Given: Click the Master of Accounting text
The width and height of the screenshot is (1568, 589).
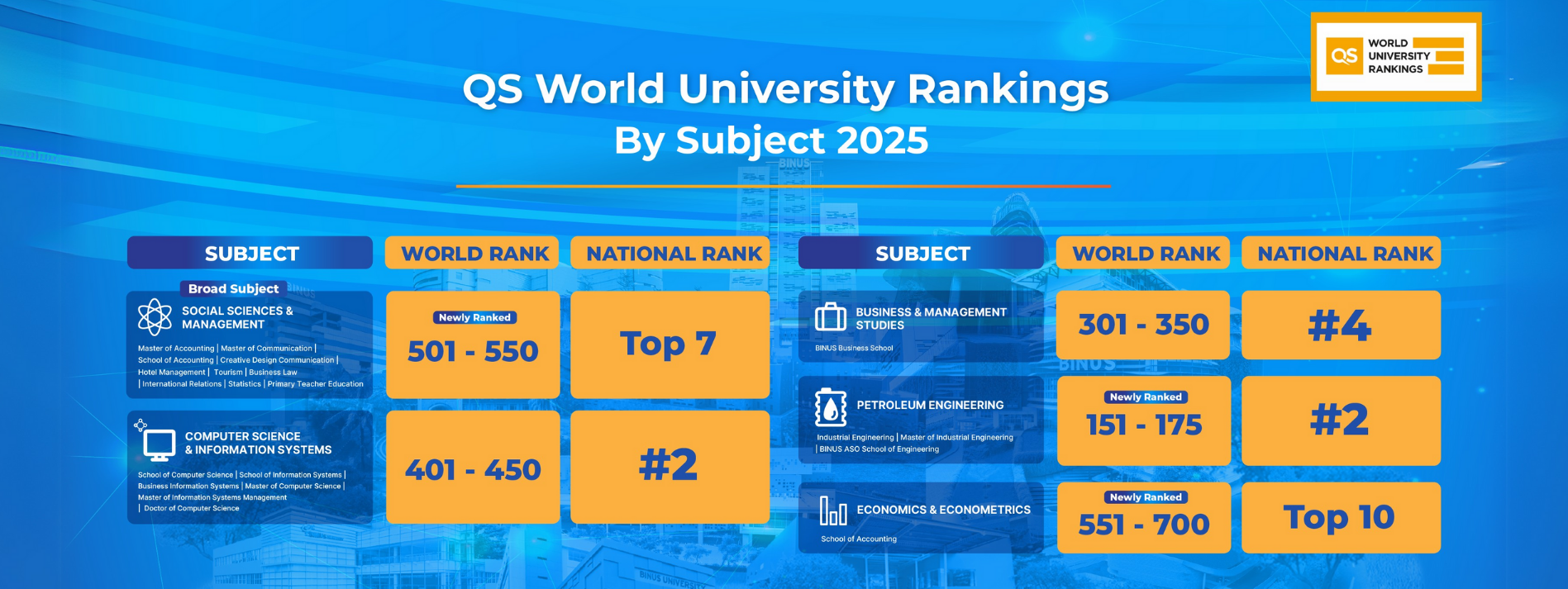Looking at the screenshot, I should (x=176, y=349).
